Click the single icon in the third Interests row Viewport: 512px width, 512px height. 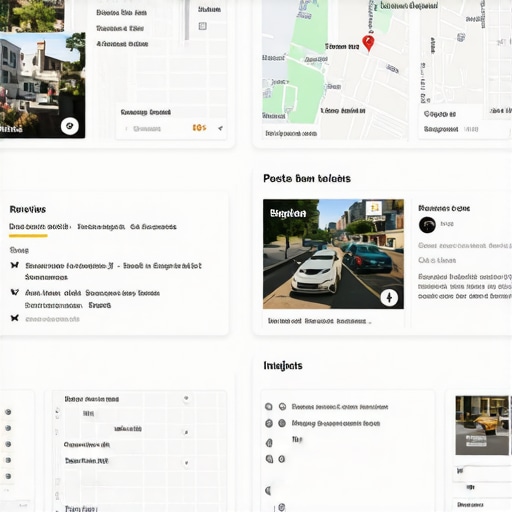coord(269,443)
